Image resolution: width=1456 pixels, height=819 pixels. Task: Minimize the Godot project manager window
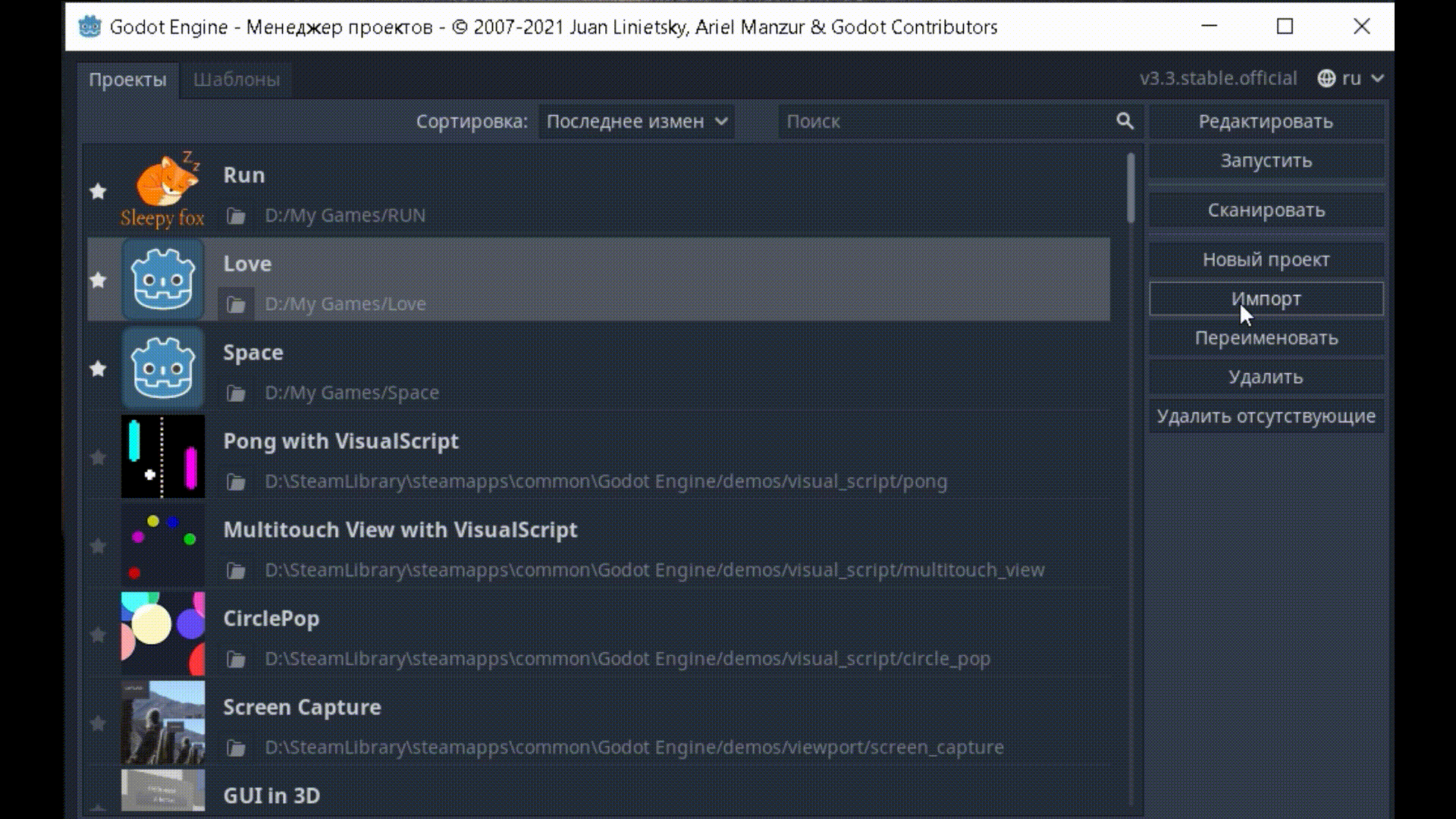click(x=1210, y=27)
